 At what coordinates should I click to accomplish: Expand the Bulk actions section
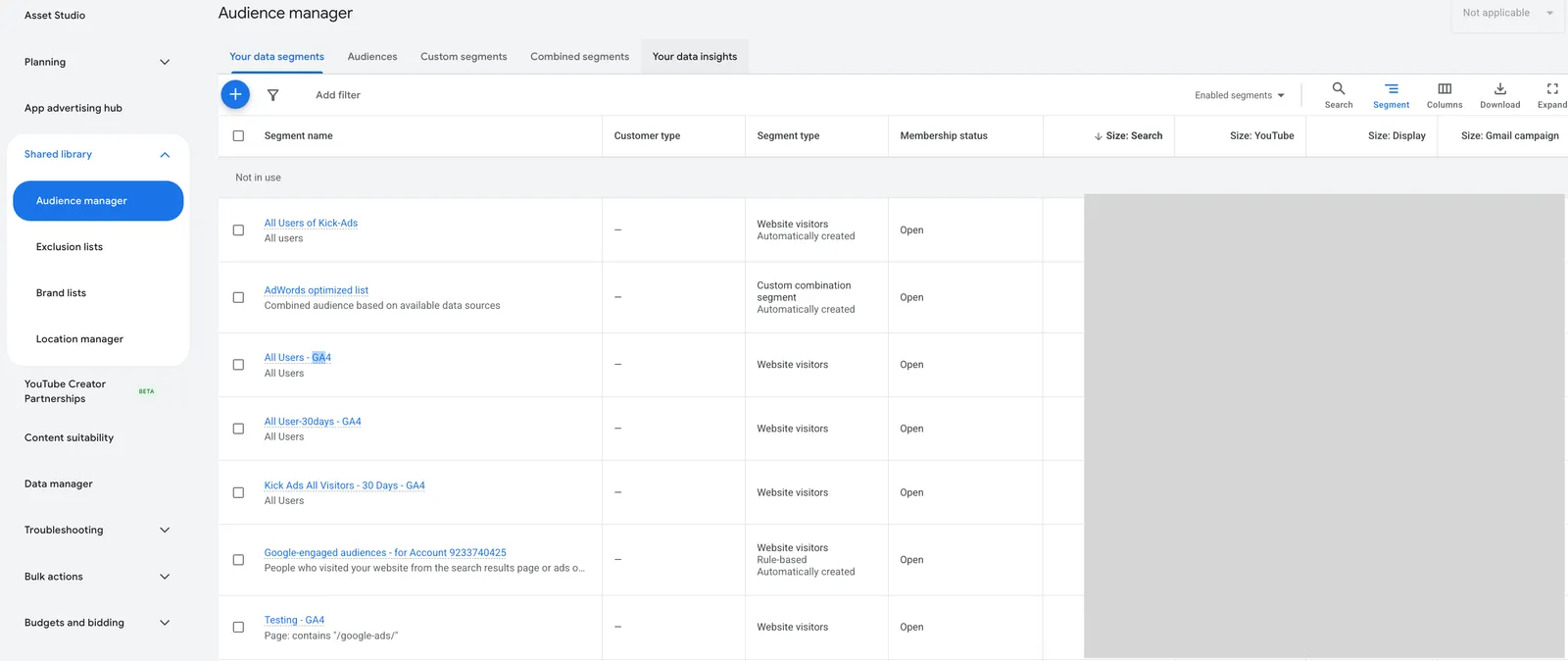(165, 577)
